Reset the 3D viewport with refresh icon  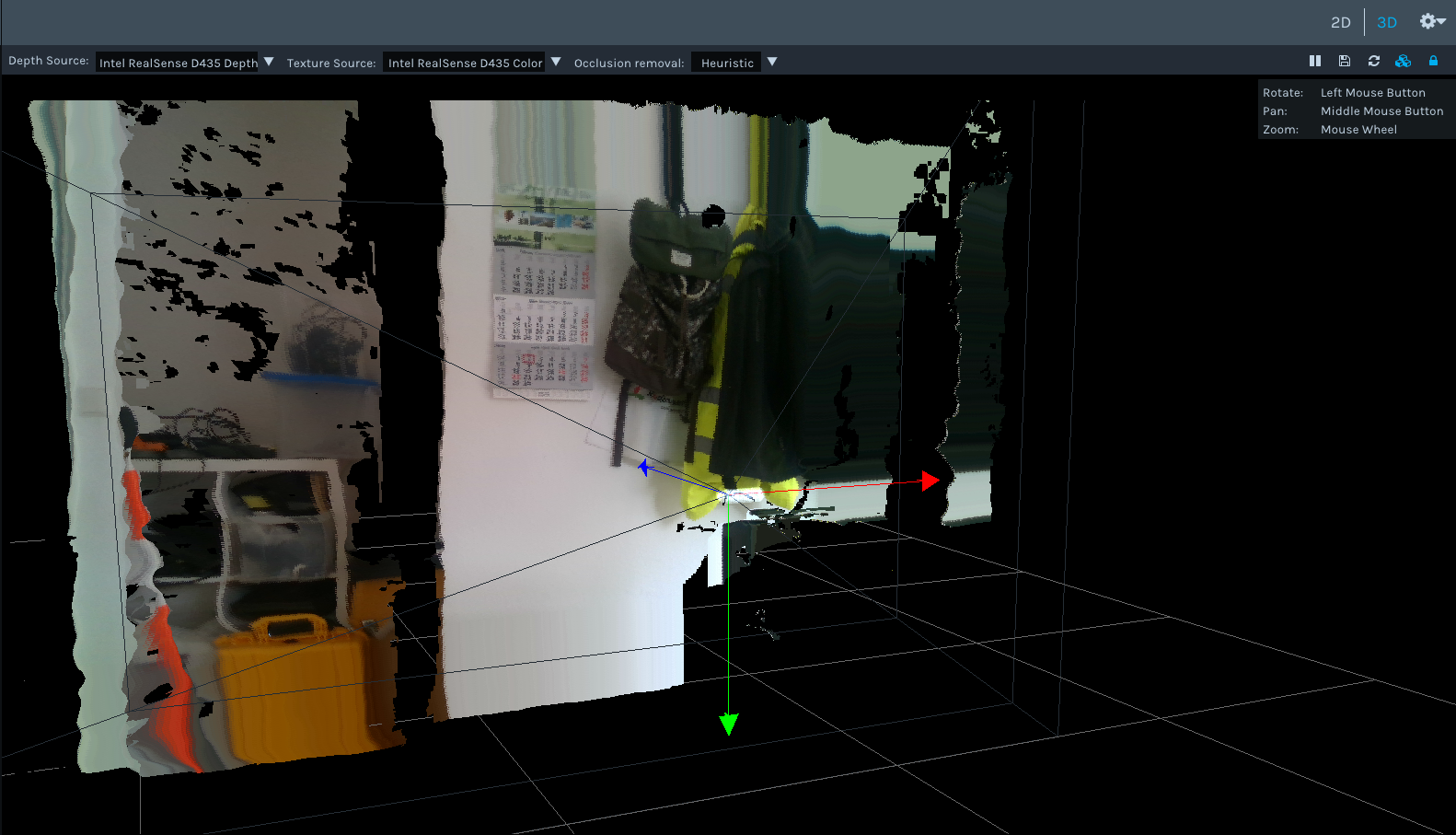pyautogui.click(x=1373, y=61)
